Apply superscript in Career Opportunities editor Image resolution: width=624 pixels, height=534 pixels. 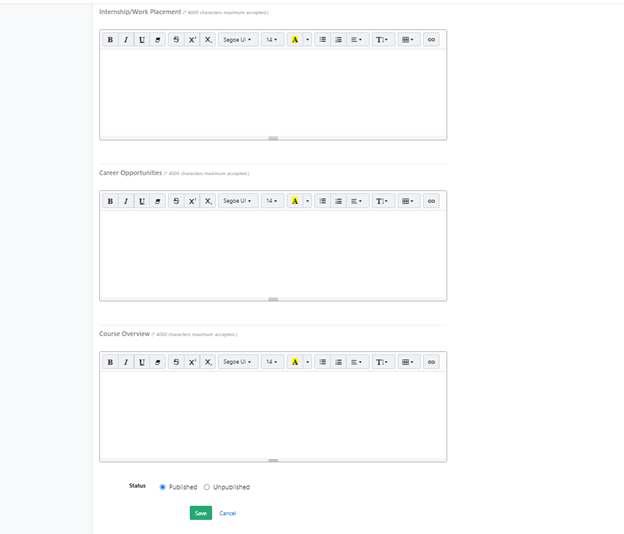tap(192, 201)
